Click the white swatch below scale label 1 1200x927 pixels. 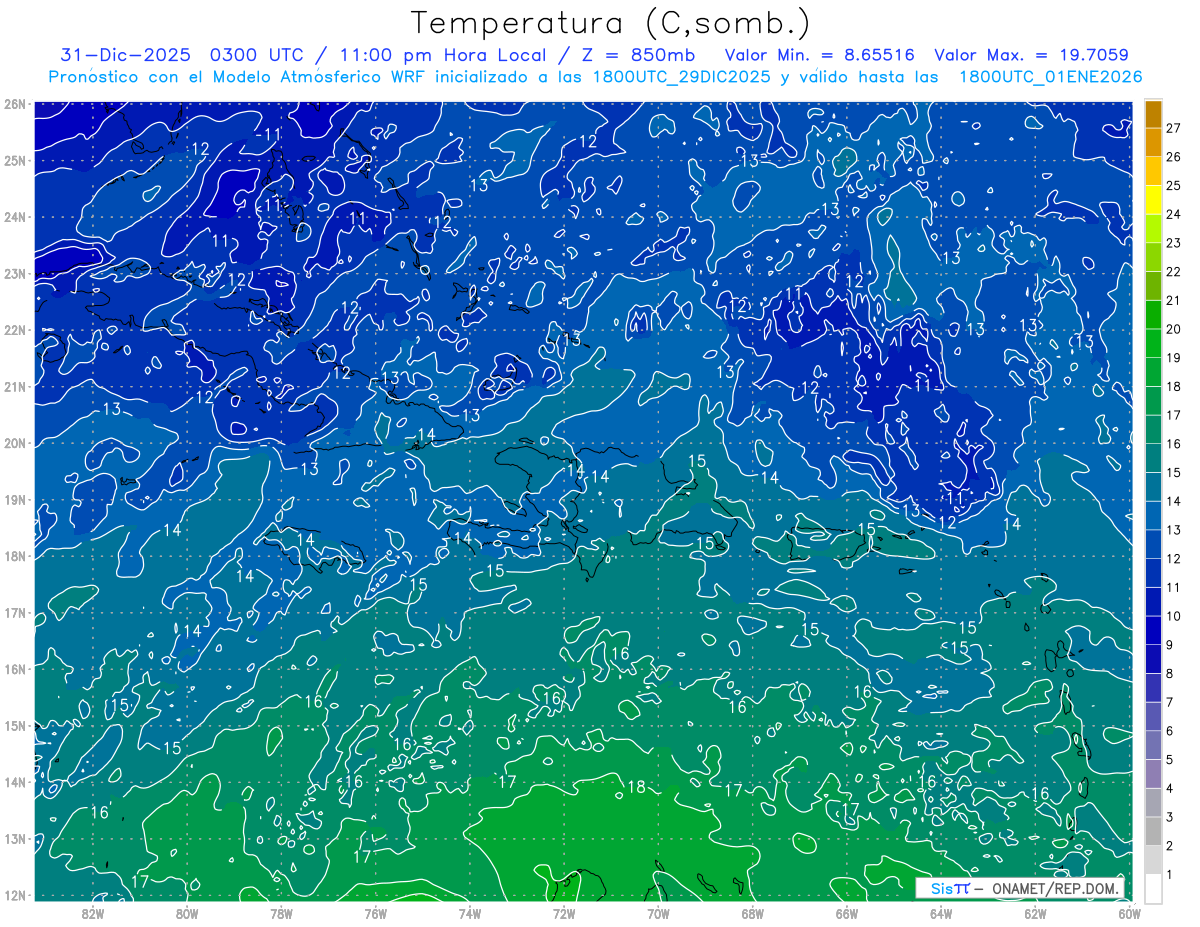pos(1154,888)
